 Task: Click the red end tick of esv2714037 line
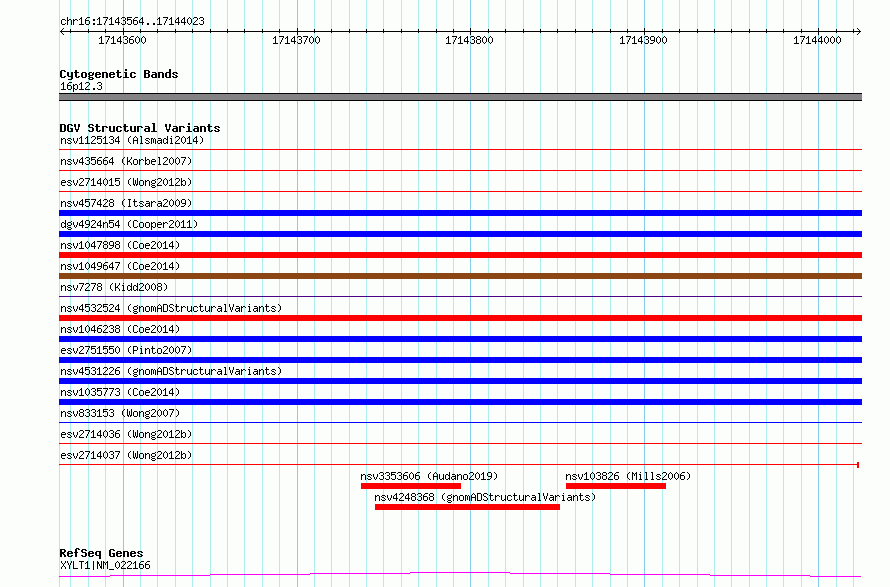pos(858,465)
